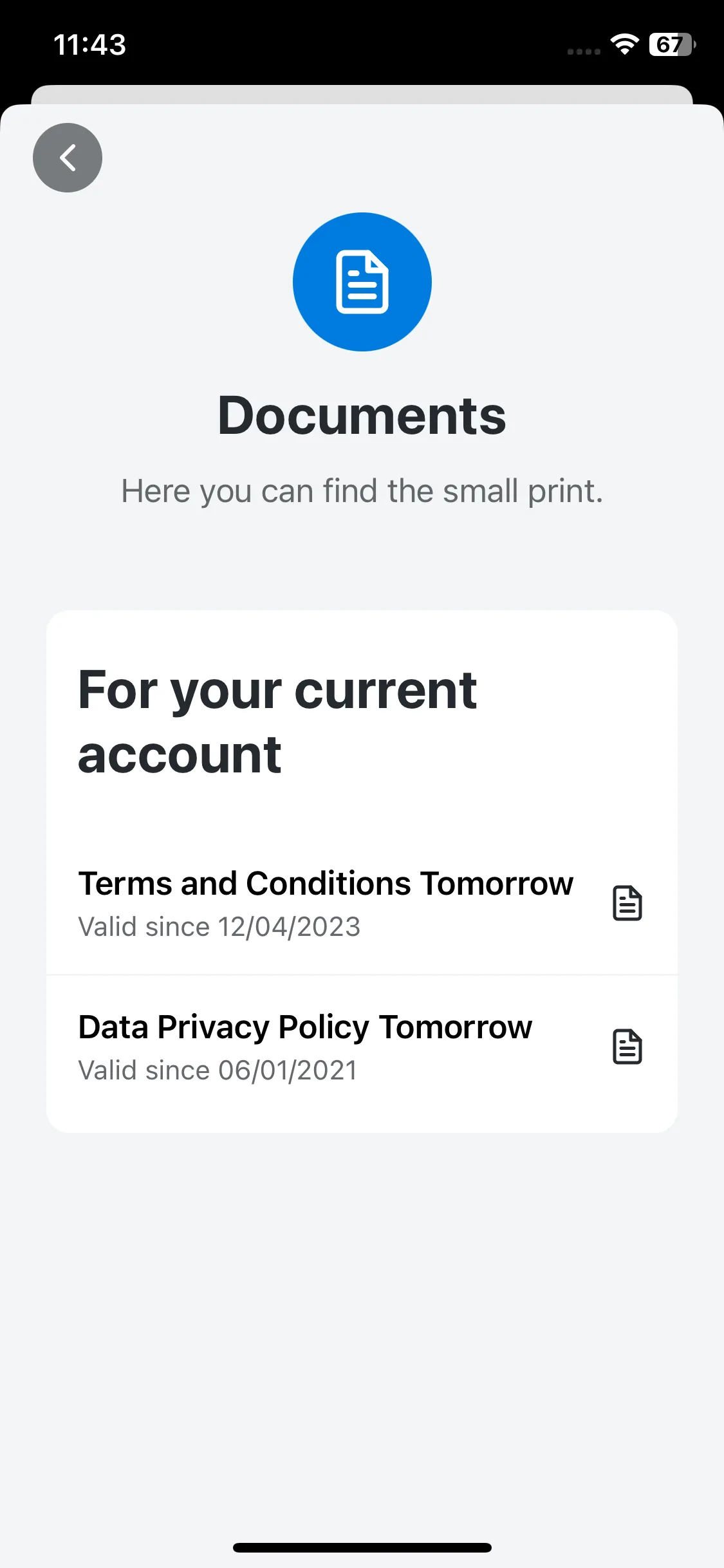Open Terms and Conditions Tomorrow
724x1568 pixels.
tap(362, 903)
